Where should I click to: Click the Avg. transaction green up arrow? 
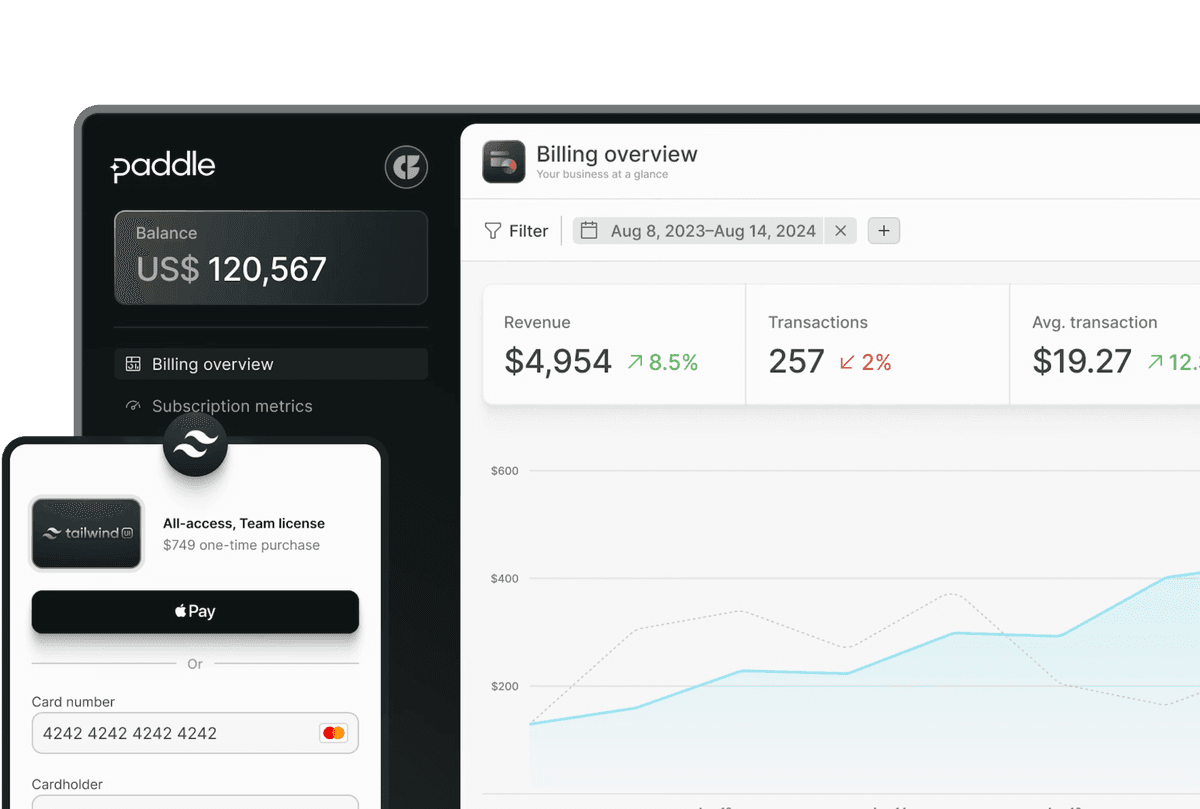(1155, 362)
